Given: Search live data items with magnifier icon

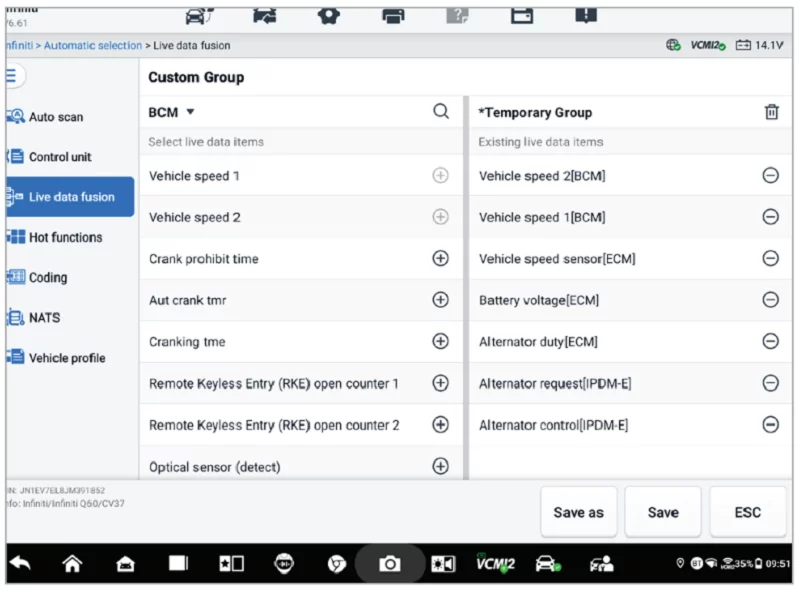Looking at the screenshot, I should pyautogui.click(x=441, y=112).
